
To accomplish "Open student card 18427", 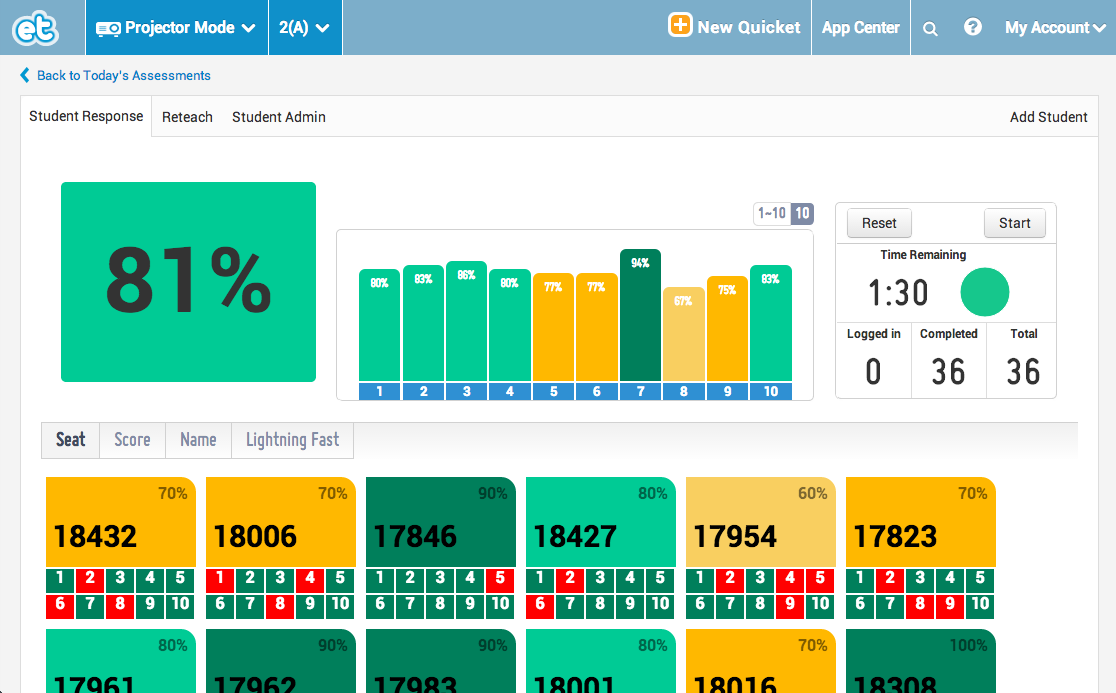I will (x=601, y=522).
